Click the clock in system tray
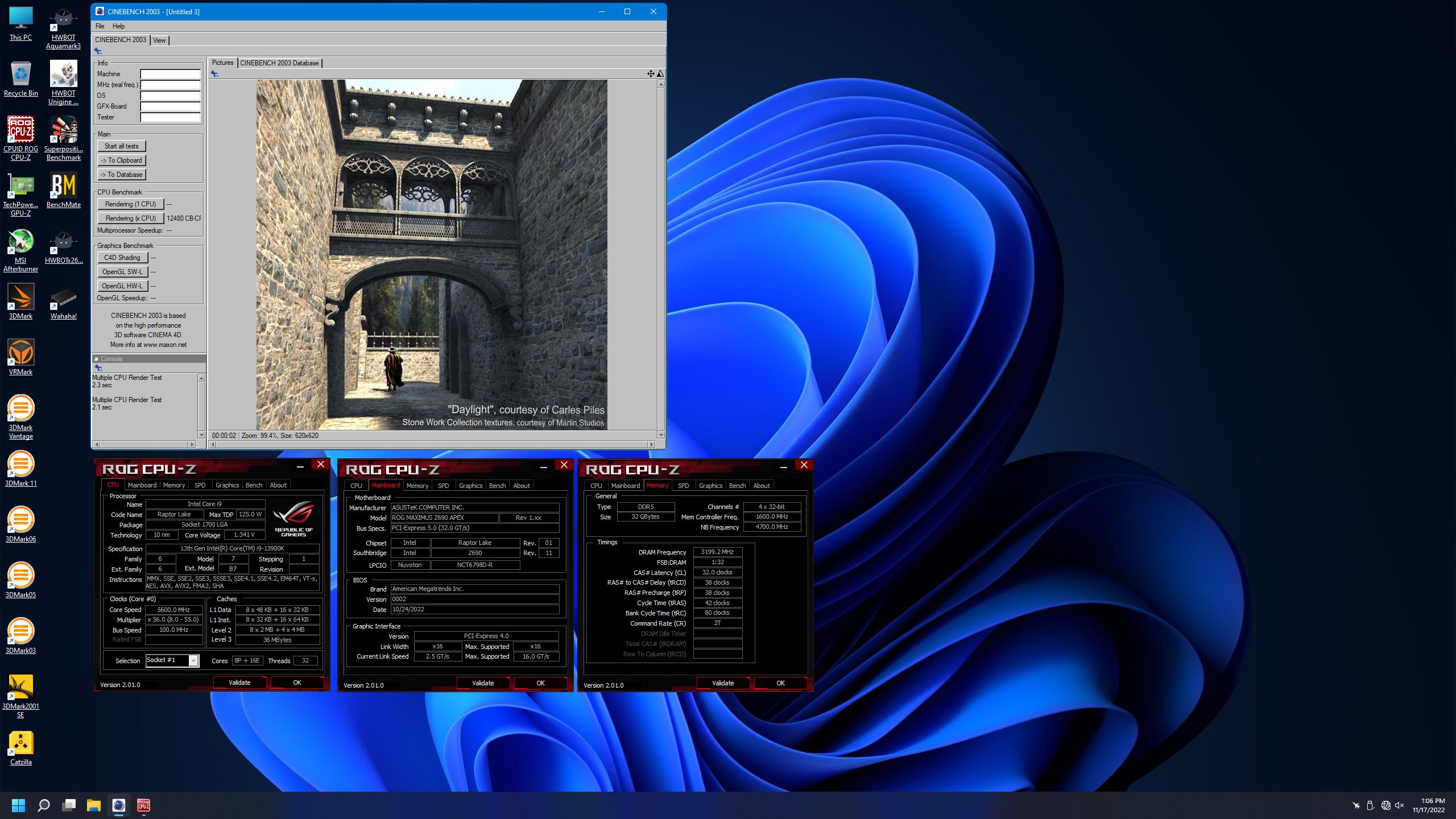The image size is (1456, 819). pos(1428,805)
